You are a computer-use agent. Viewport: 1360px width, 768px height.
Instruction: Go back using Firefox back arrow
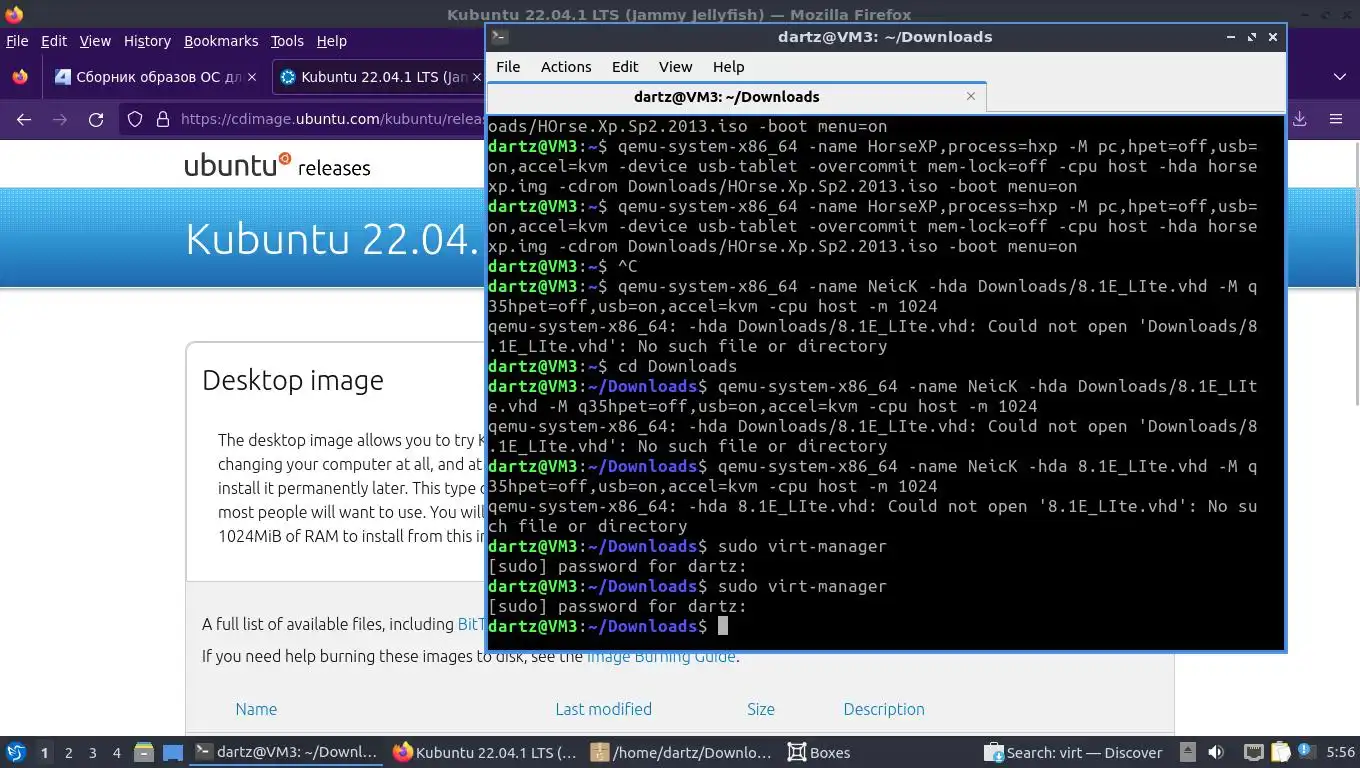coord(24,119)
